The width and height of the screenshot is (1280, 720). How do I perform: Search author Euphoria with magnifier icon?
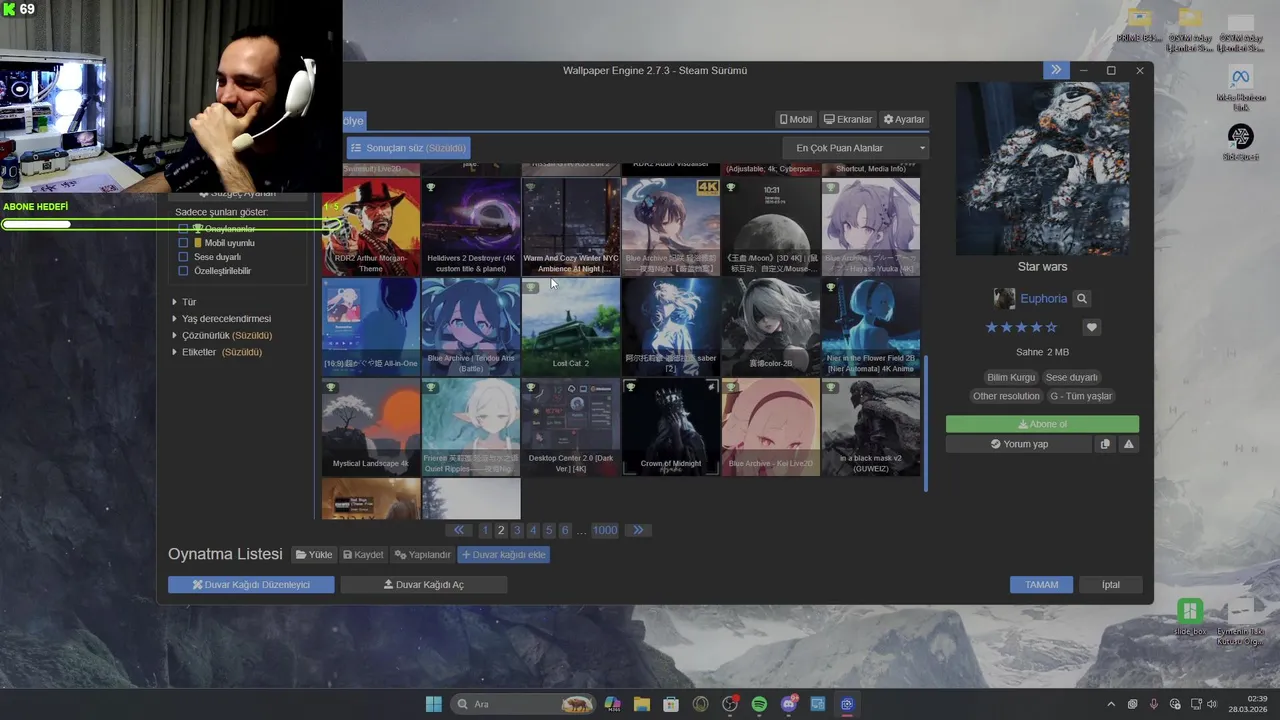click(1081, 298)
